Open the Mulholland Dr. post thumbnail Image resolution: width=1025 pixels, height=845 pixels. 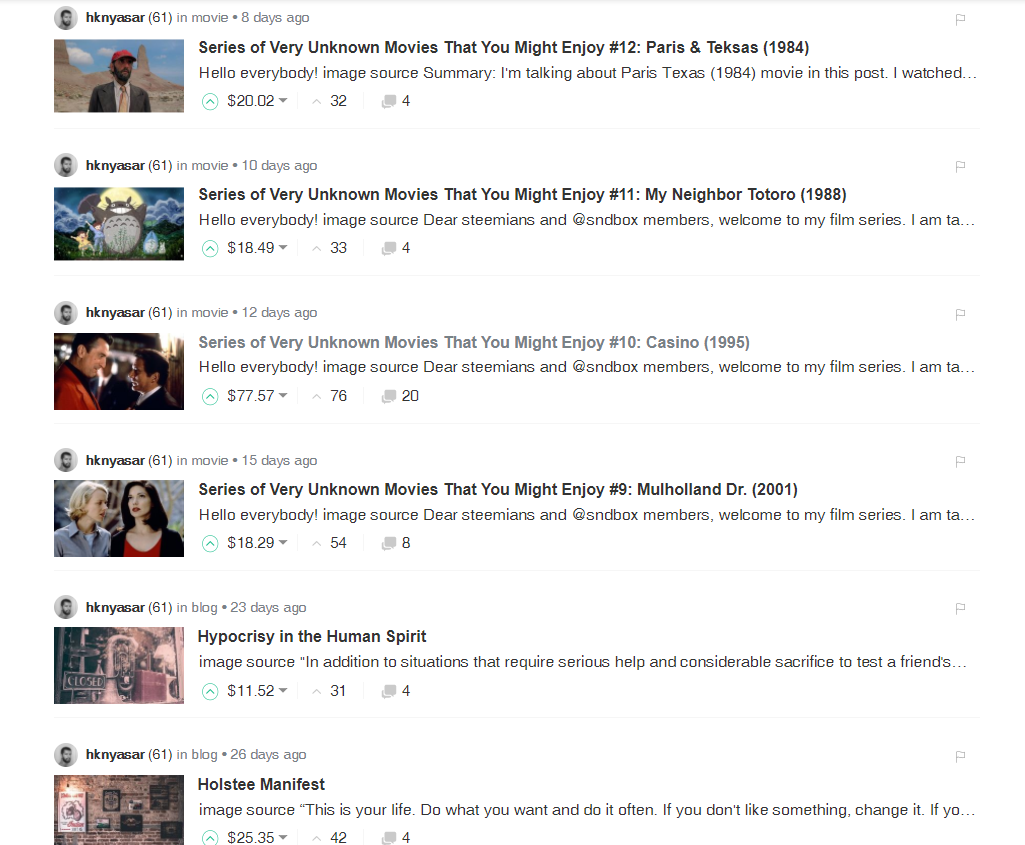(x=119, y=518)
